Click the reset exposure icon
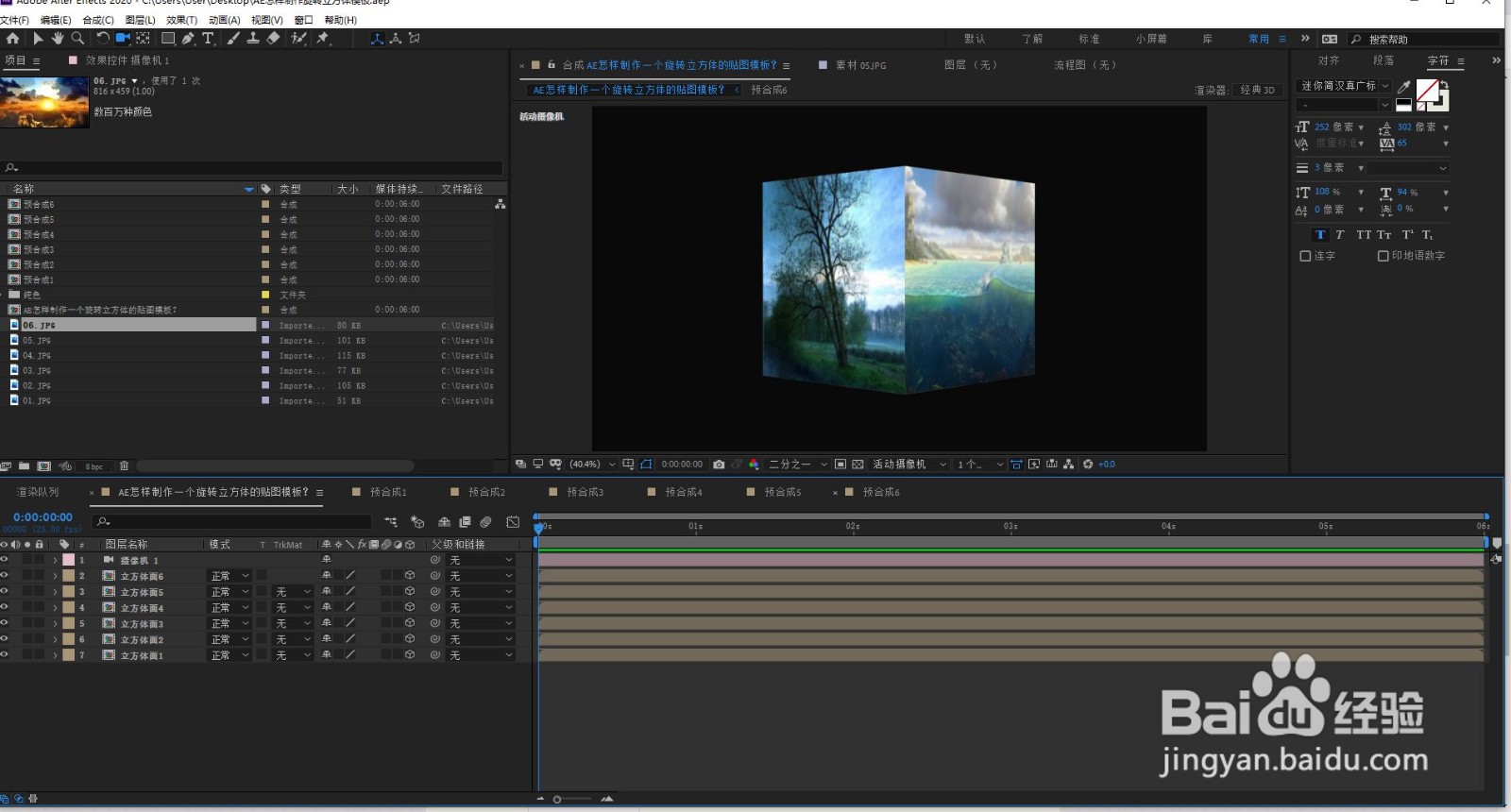This screenshot has height=812, width=1511. [x=1088, y=465]
